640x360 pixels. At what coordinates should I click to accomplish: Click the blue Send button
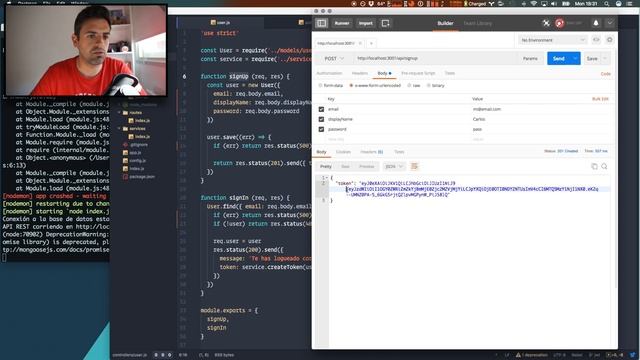[x=559, y=58]
